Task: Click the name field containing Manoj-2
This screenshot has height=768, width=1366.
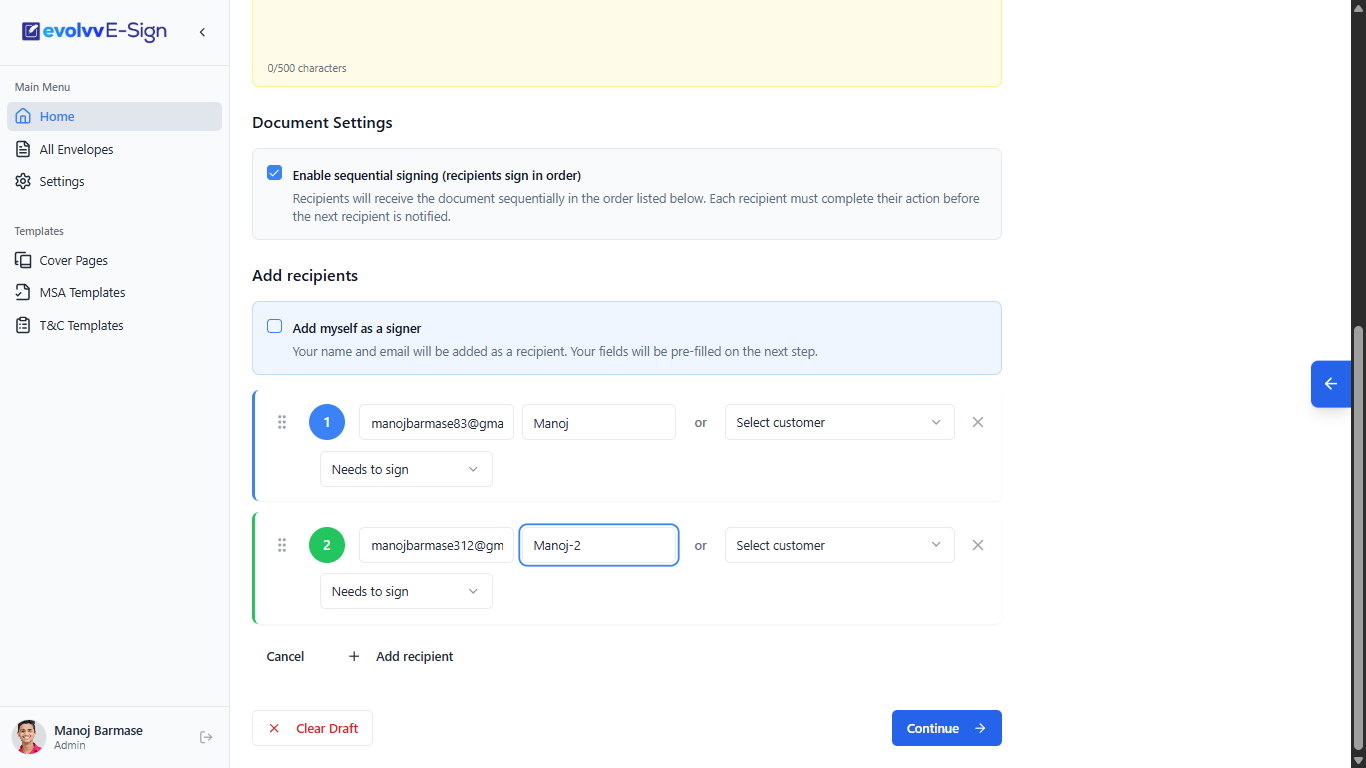Action: click(x=599, y=545)
